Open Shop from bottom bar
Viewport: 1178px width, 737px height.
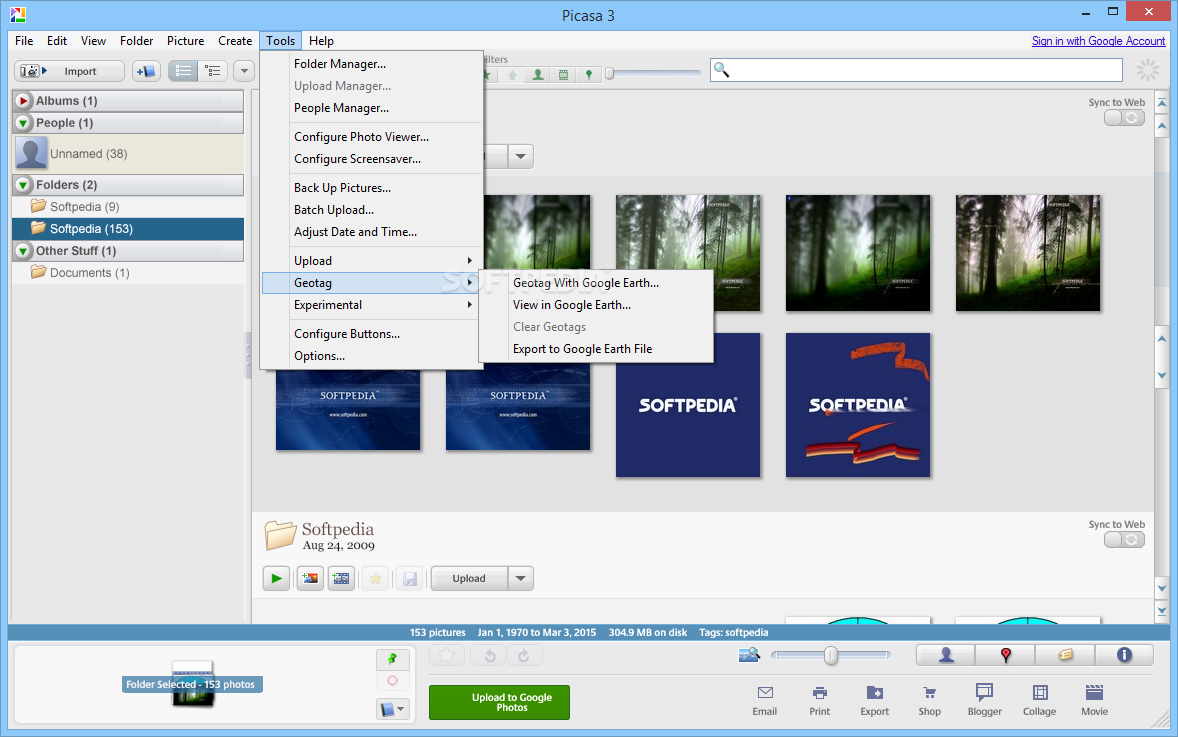929,700
